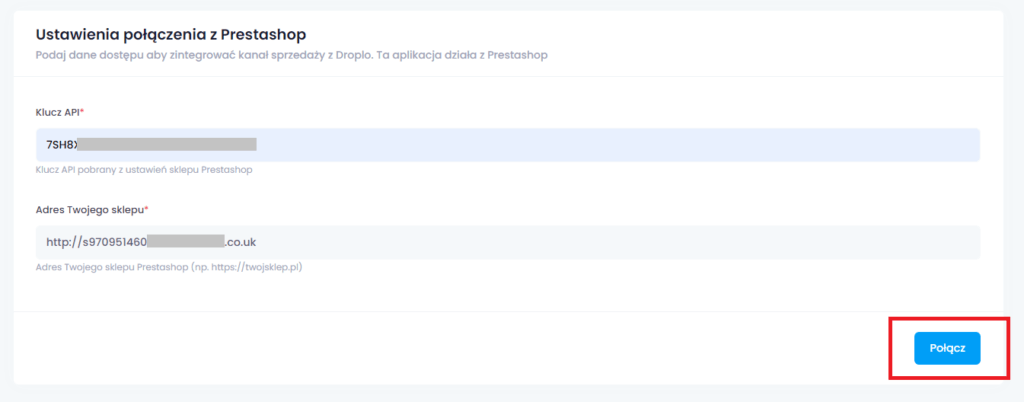
Task: Click the grey redacted block in shop URL
Action: pyautogui.click(x=186, y=242)
